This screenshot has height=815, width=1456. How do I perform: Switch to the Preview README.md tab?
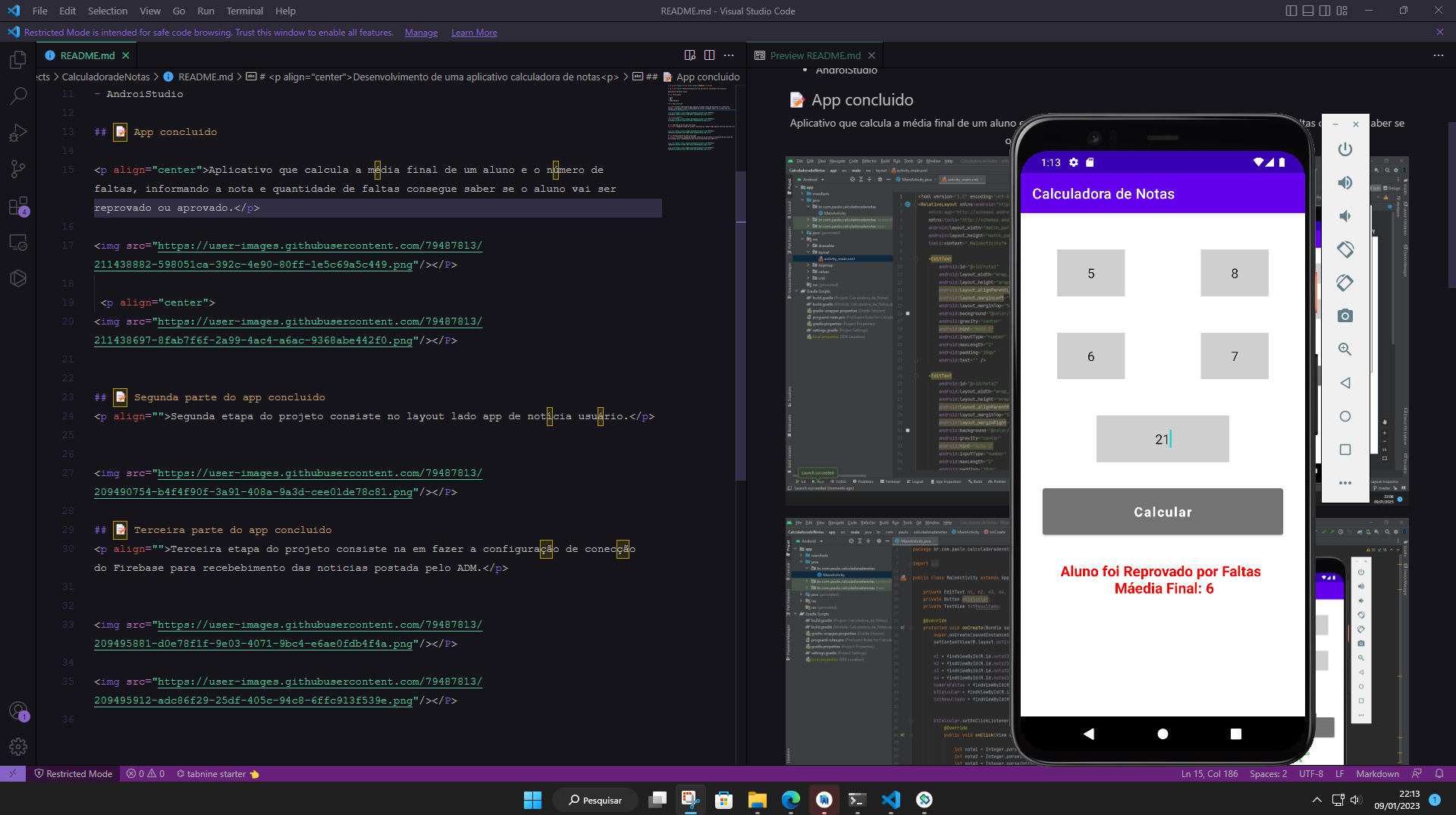(x=814, y=55)
